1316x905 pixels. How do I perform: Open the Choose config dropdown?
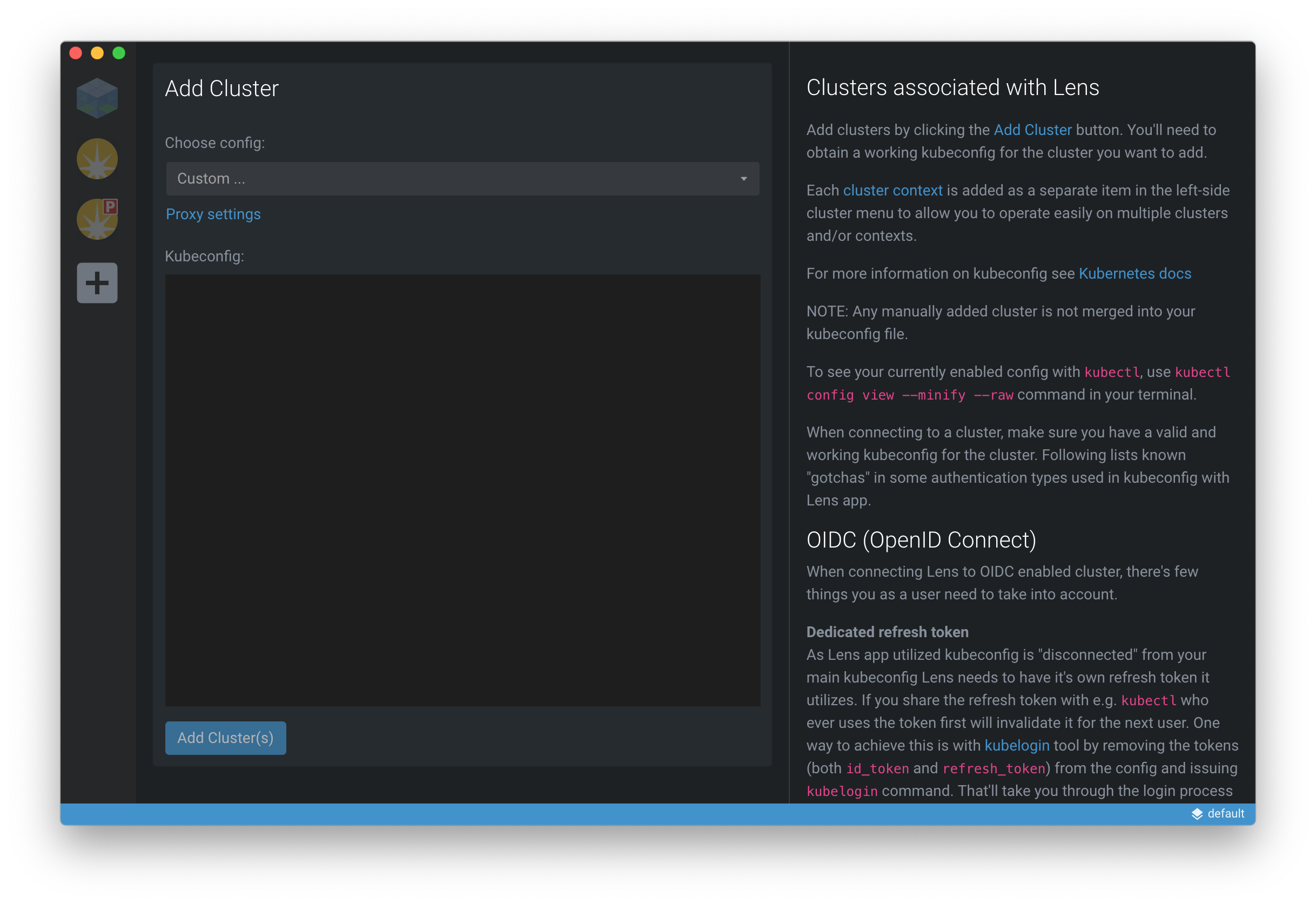pos(462,179)
